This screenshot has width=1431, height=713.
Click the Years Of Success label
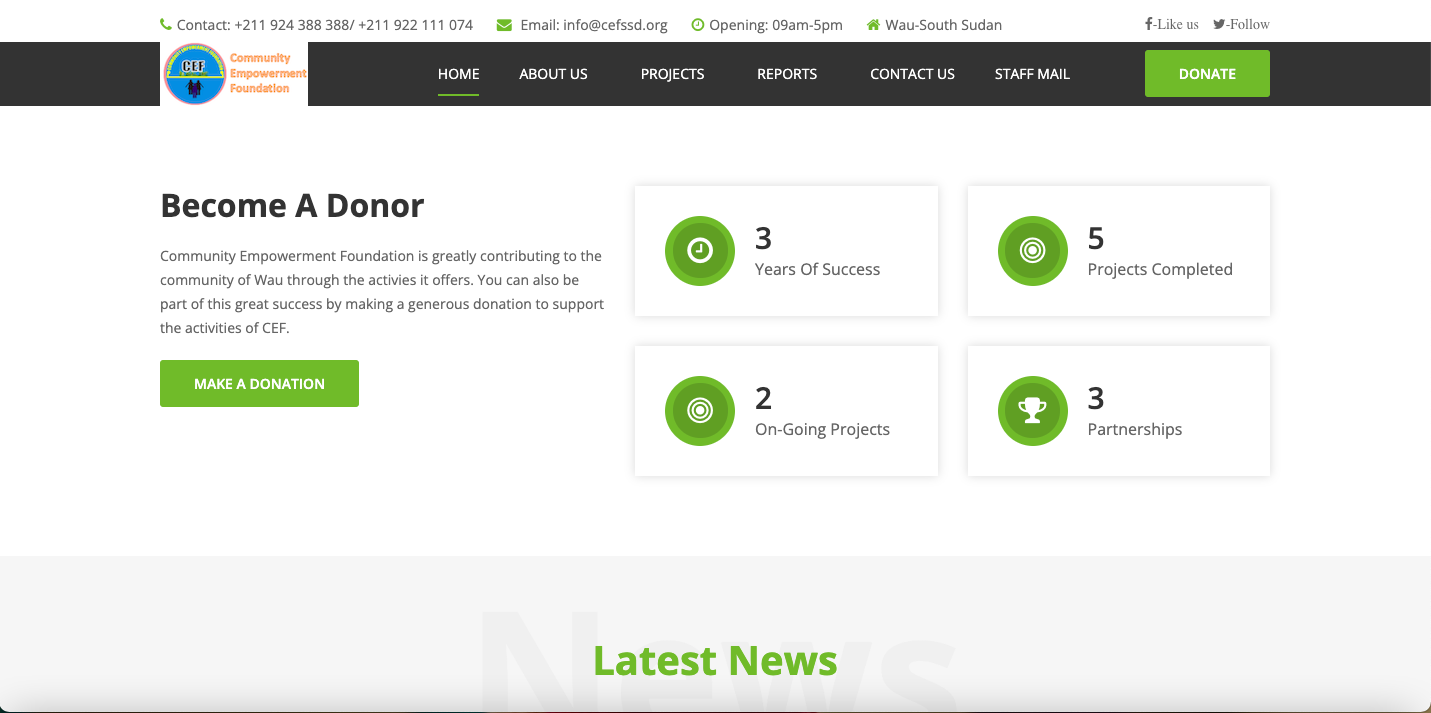coord(818,269)
